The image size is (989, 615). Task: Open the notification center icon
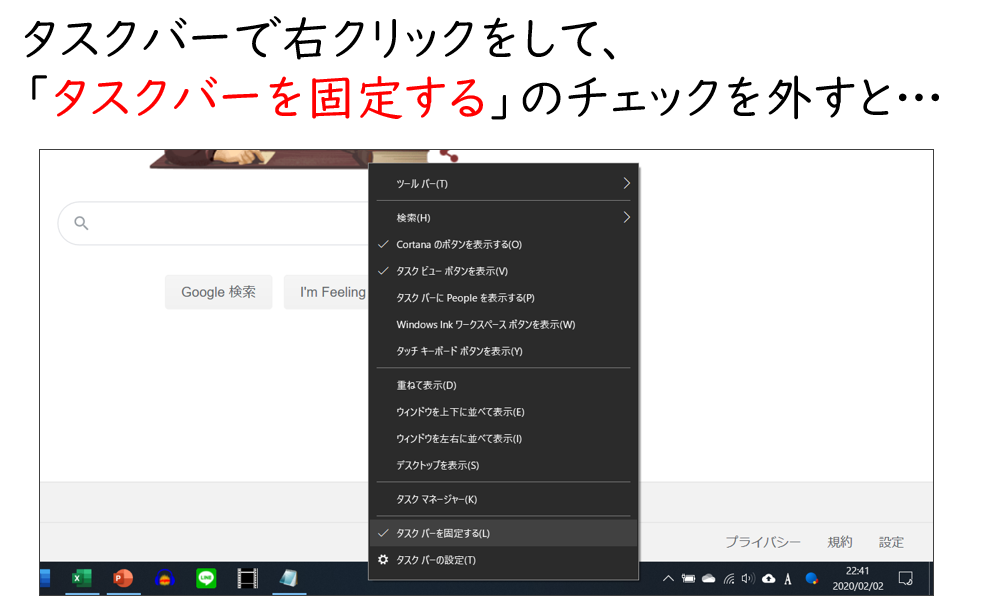(x=906, y=578)
